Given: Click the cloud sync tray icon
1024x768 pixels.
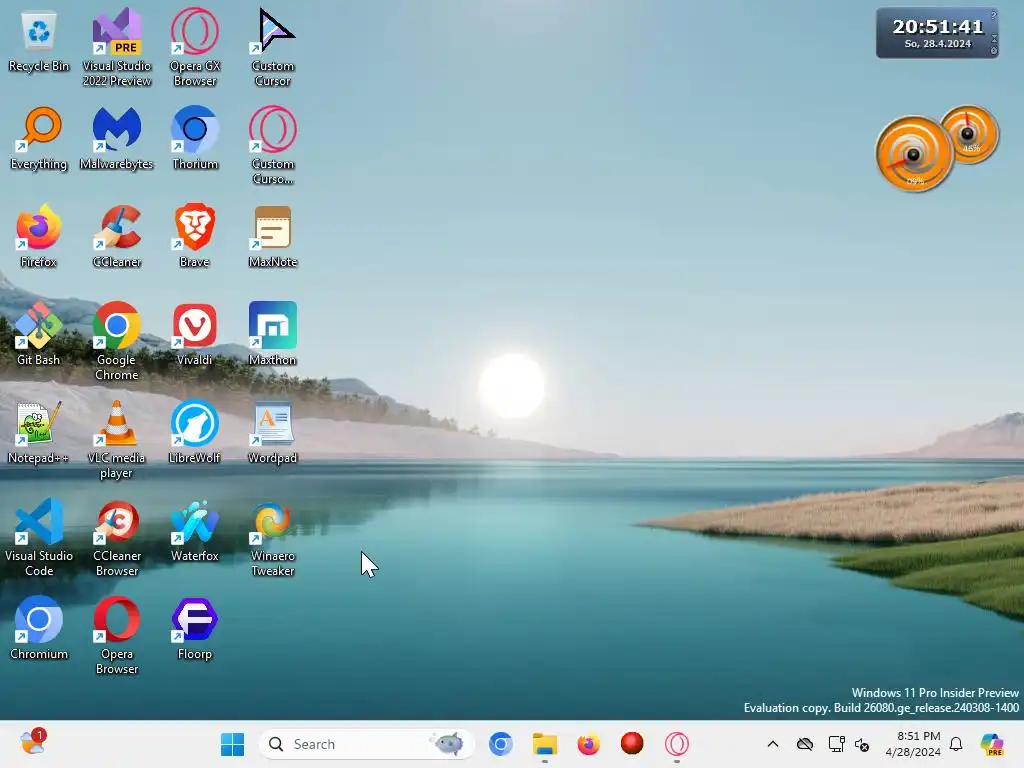Looking at the screenshot, I should (x=805, y=744).
